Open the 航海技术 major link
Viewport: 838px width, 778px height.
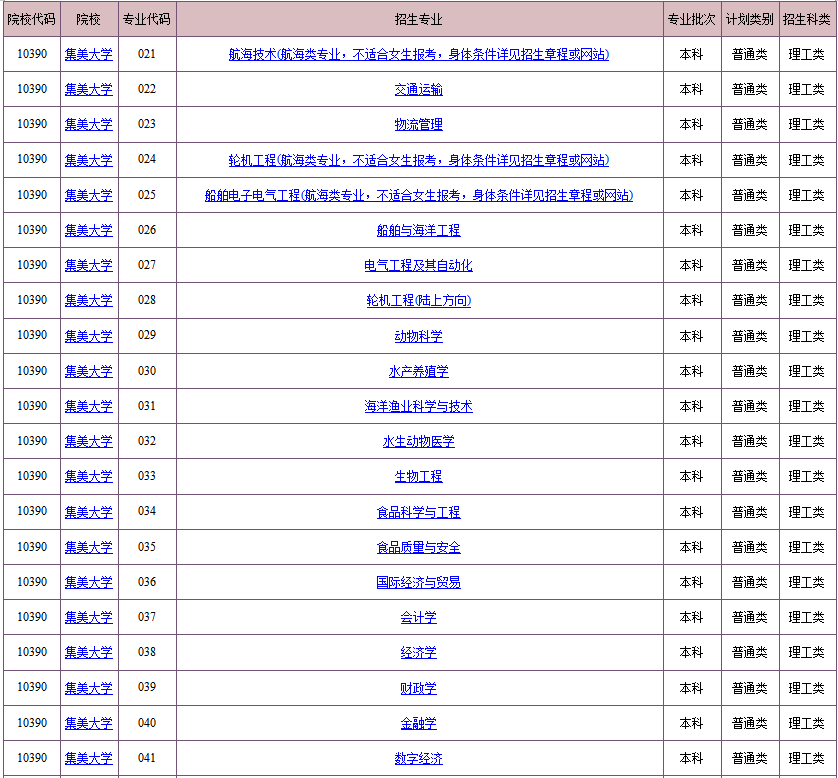418,55
